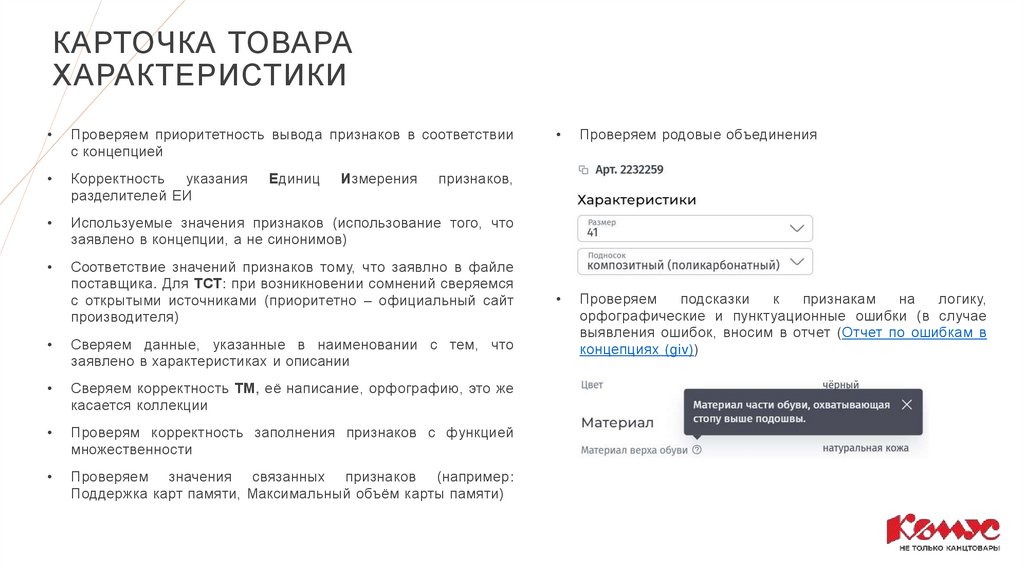Click bullet Сверяем корректность ТМ
The image size is (1024, 574).
click(292, 396)
